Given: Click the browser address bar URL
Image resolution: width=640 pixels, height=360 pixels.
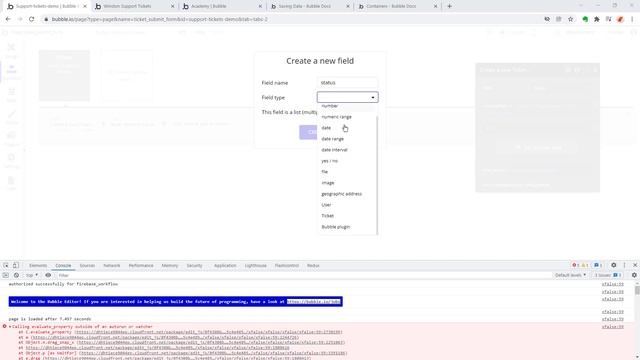Looking at the screenshot, I should 160,19.
